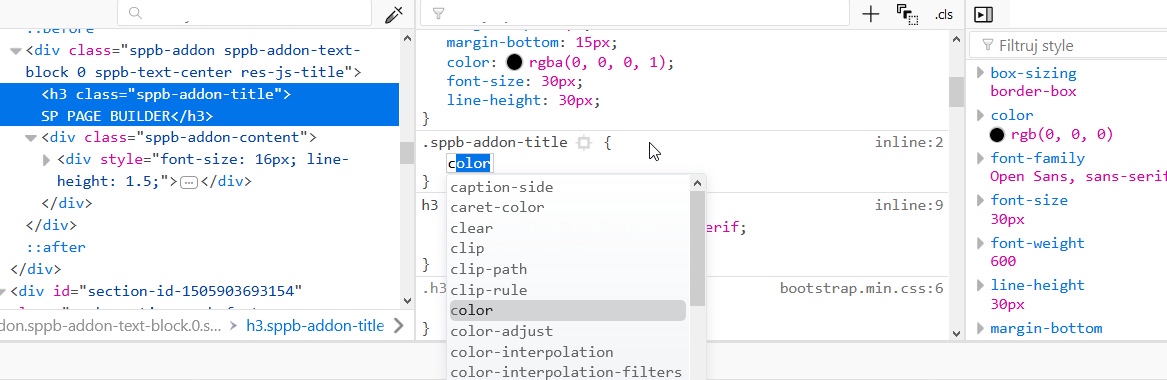Click the filter styles input in rules pane

[x=635, y=13]
